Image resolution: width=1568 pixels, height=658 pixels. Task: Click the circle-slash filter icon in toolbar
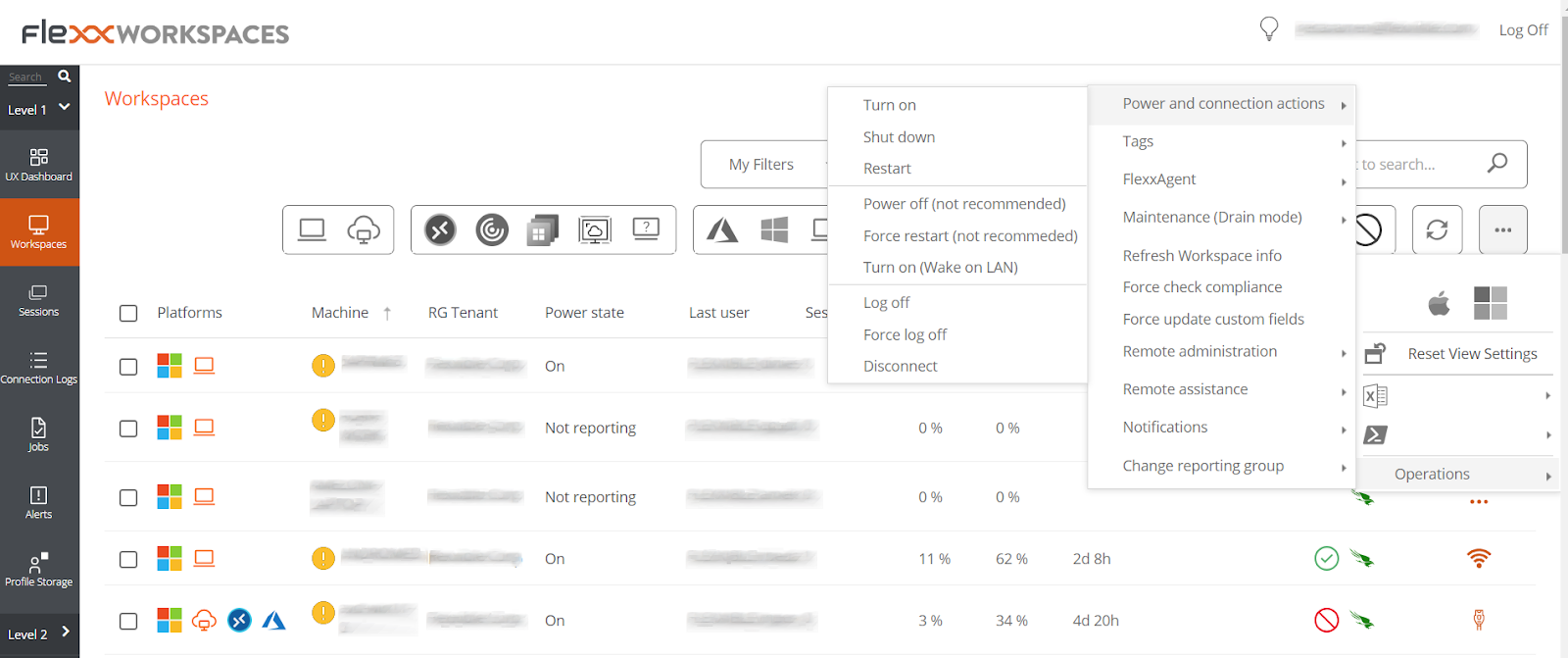[x=1369, y=230]
